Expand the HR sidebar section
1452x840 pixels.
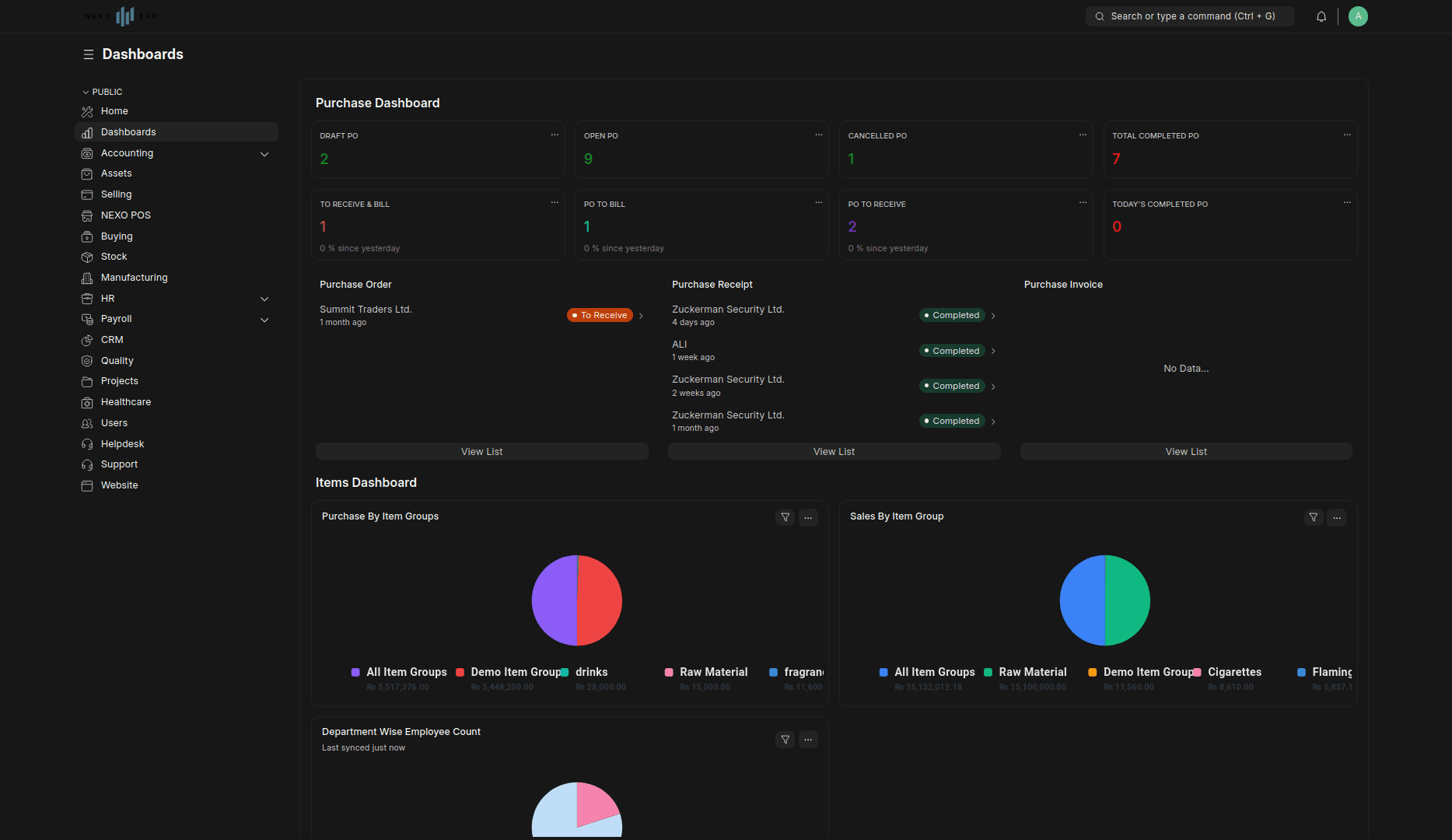pos(264,299)
